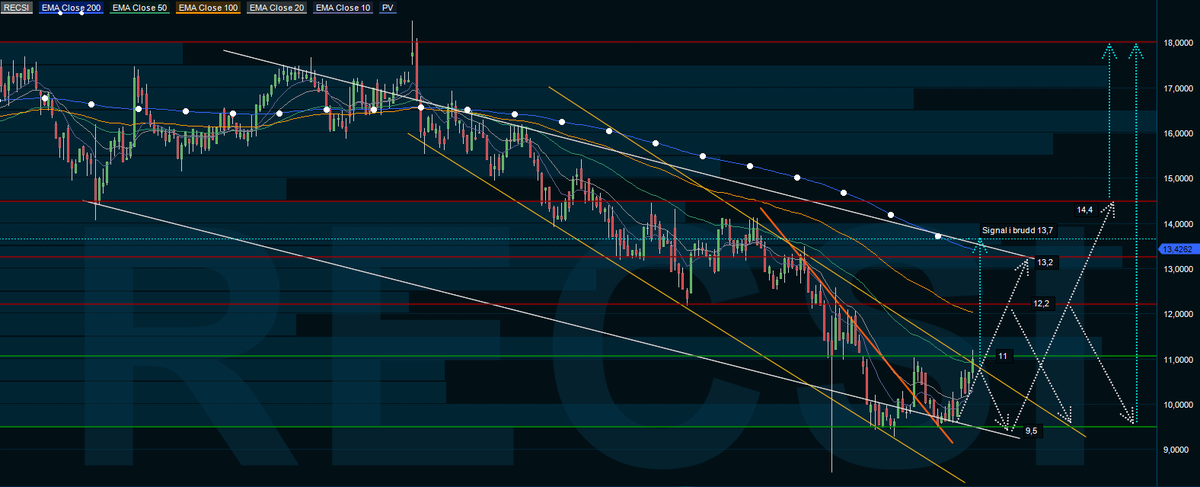Image resolution: width=1200 pixels, height=487 pixels.
Task: Click the 18,0000 price axis label
Action: coord(1177,43)
